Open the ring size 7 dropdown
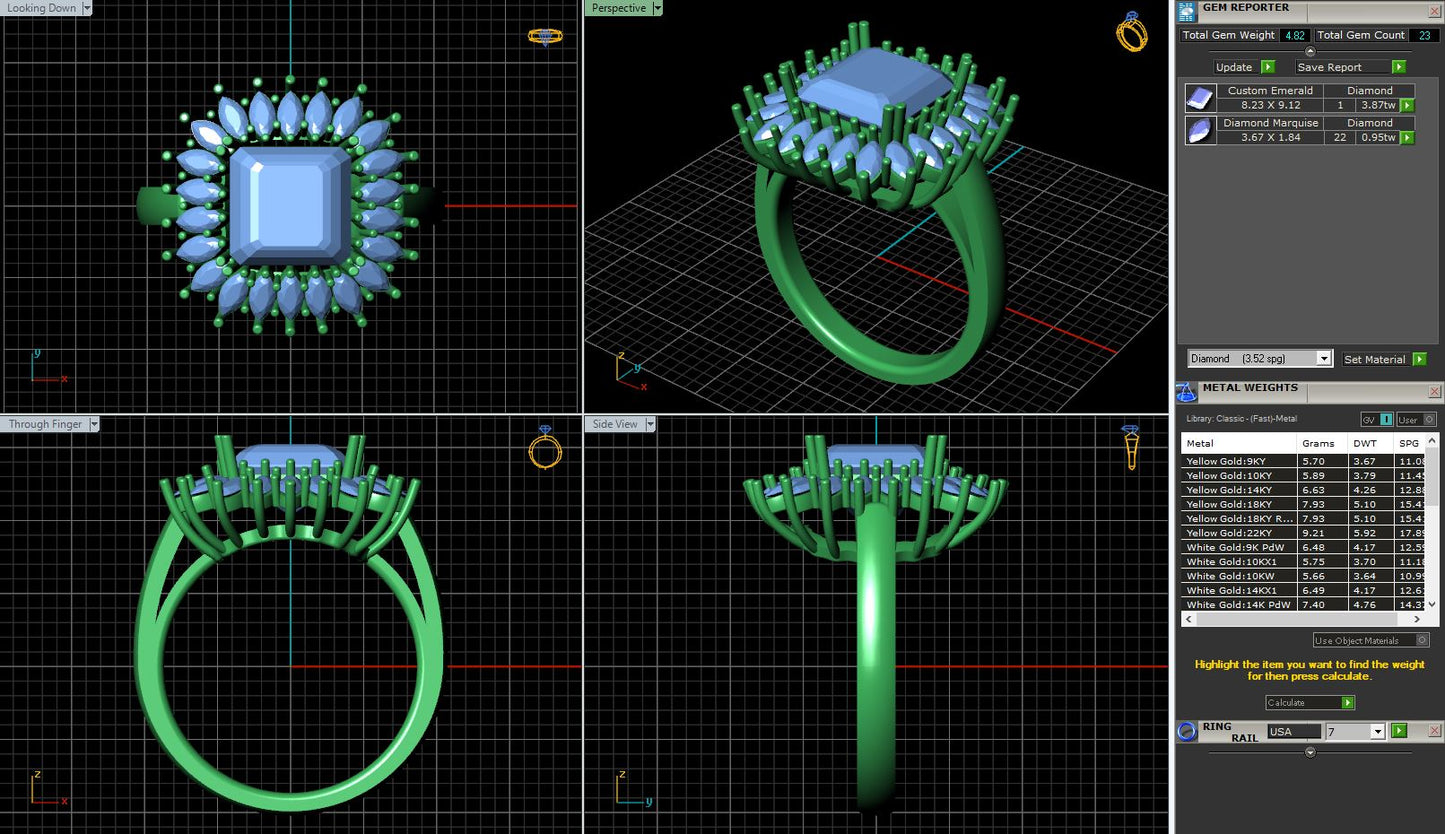The height and width of the screenshot is (834, 1445). 1377,732
